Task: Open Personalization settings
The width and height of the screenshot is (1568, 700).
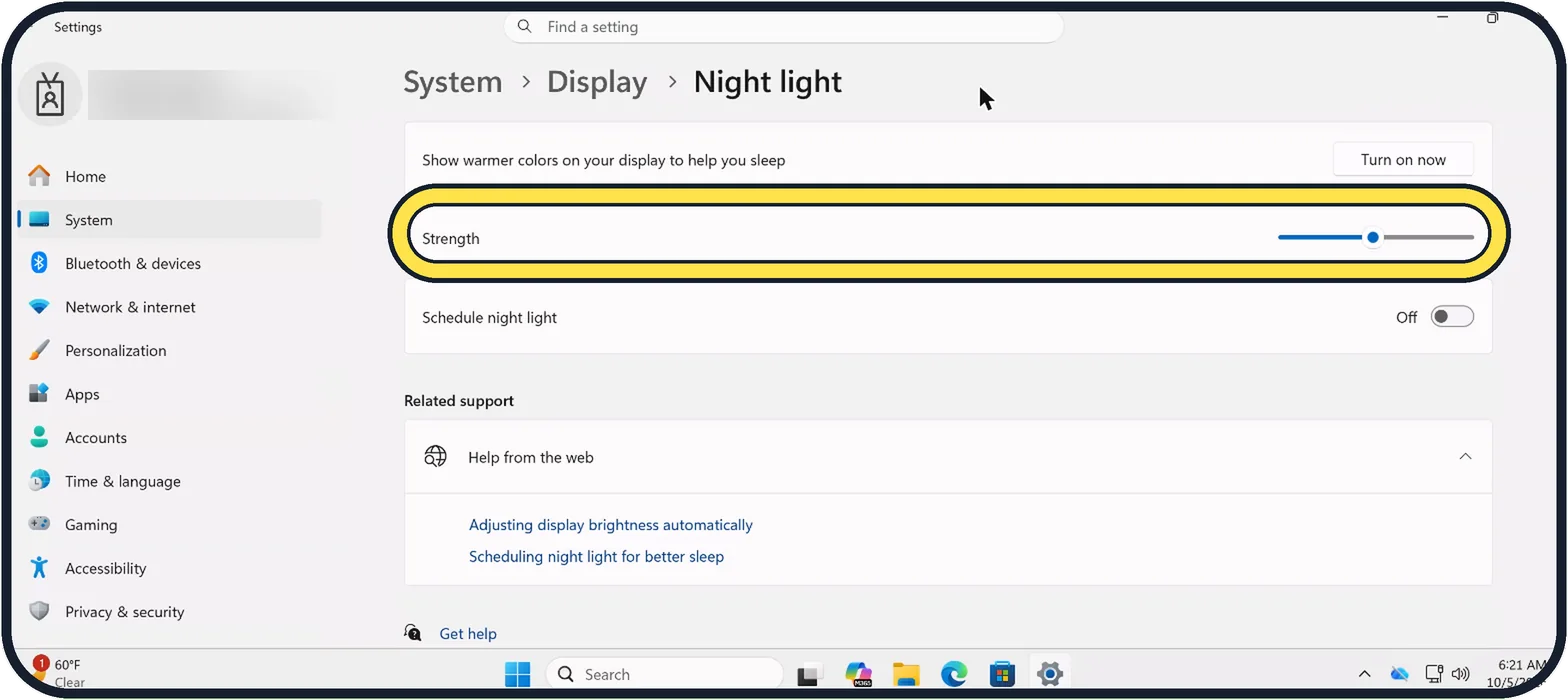Action: click(170, 350)
